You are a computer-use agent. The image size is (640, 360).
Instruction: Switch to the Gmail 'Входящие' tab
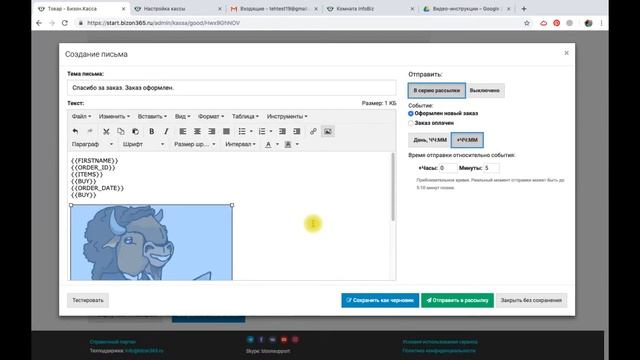pyautogui.click(x=273, y=9)
